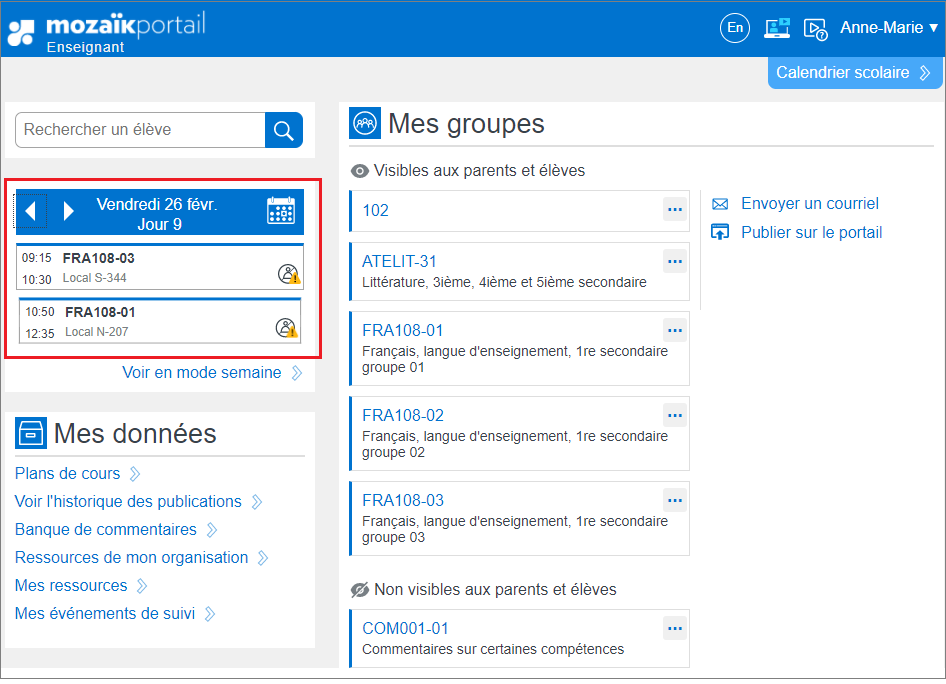Screen dimensions: 946x684
Task: Open the calendar icon in the schedule header
Action: click(280, 210)
